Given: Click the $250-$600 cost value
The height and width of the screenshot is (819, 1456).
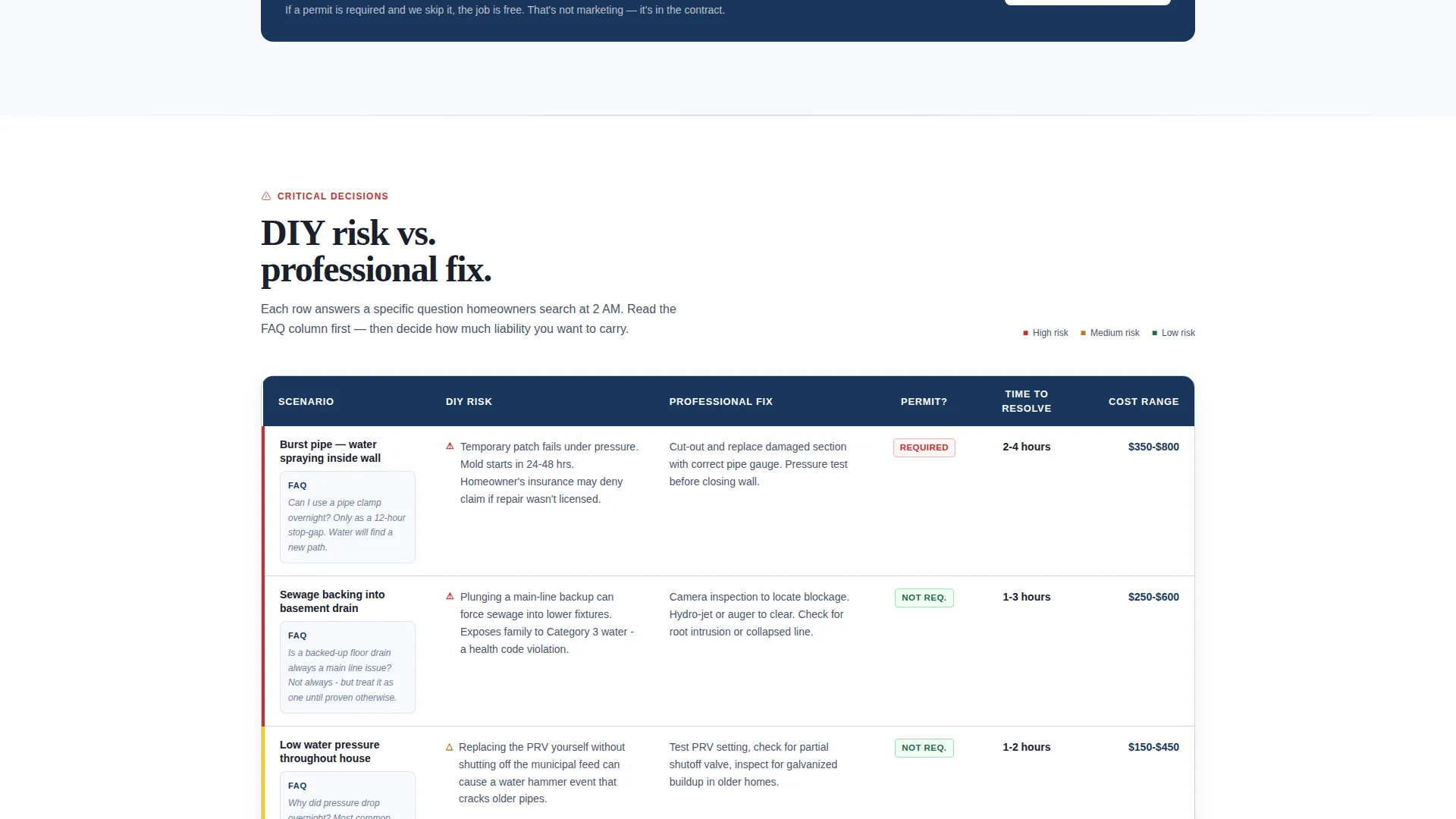Looking at the screenshot, I should (1153, 597).
